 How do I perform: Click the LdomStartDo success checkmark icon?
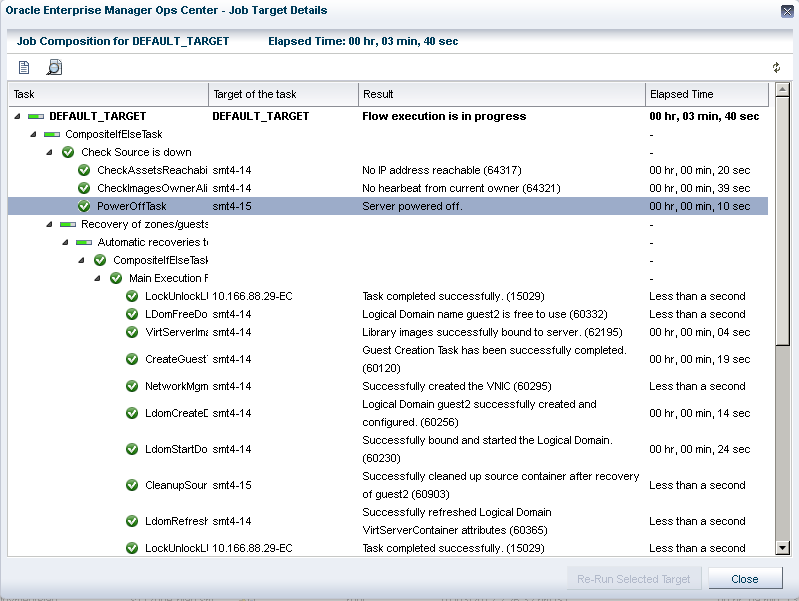click(132, 449)
